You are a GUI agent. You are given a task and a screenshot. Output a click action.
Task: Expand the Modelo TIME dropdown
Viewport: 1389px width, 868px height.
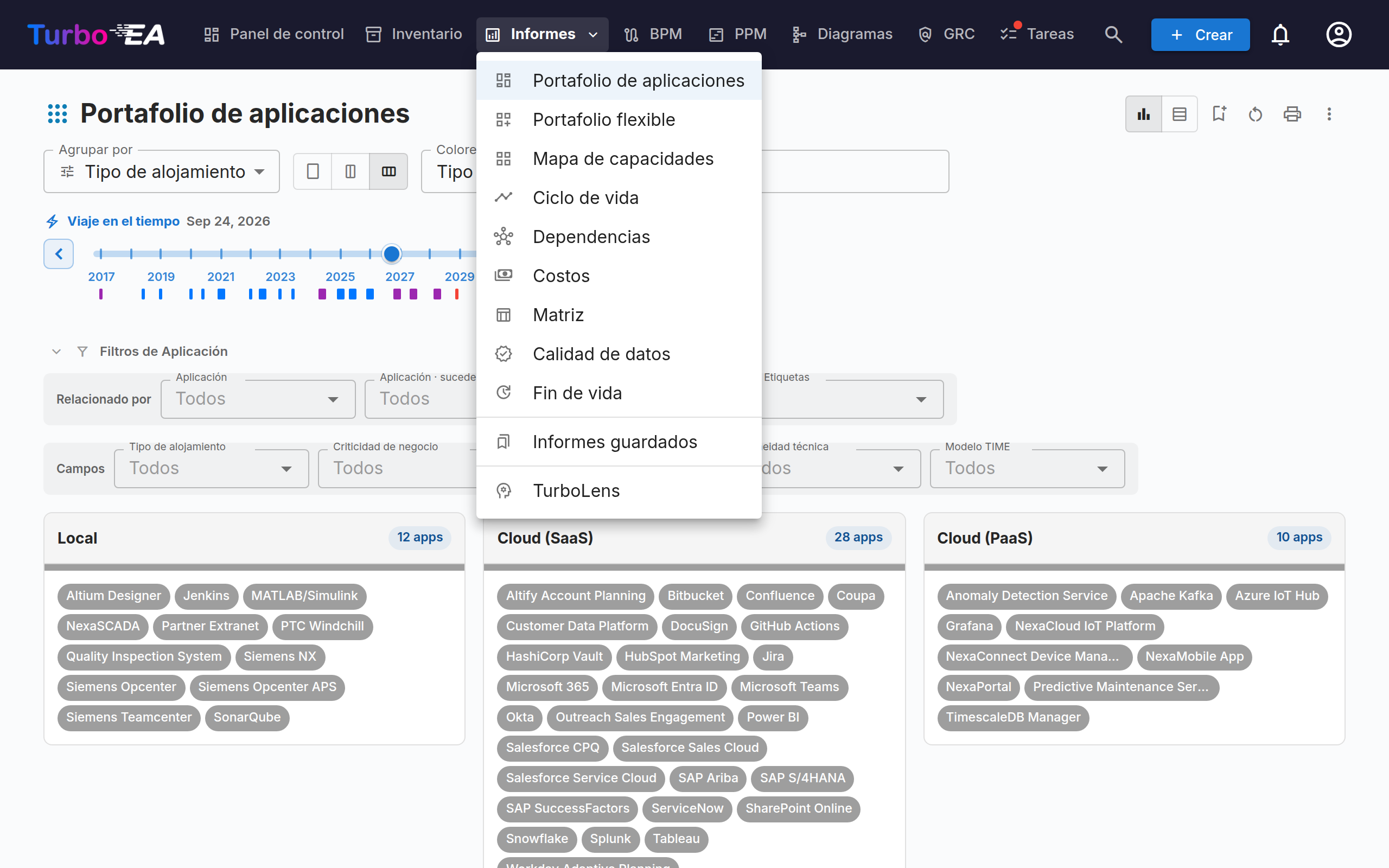coord(1027,468)
